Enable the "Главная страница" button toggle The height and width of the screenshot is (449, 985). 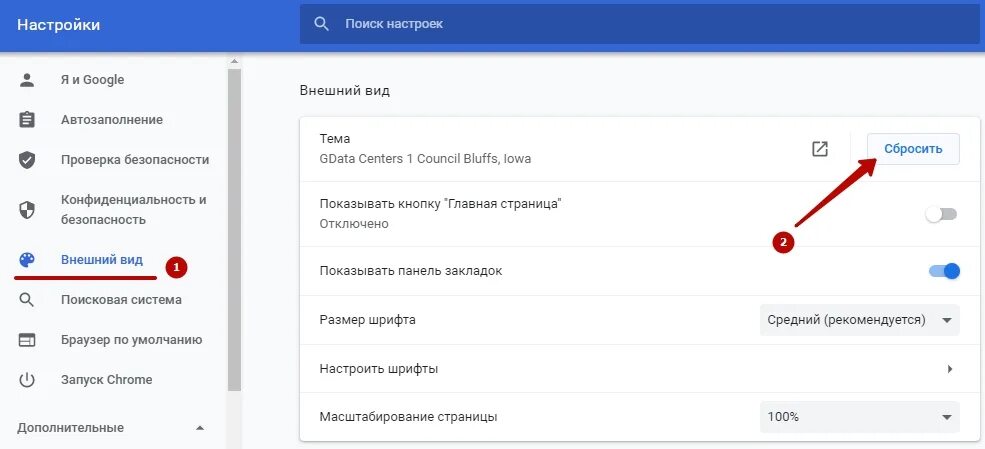(941, 214)
